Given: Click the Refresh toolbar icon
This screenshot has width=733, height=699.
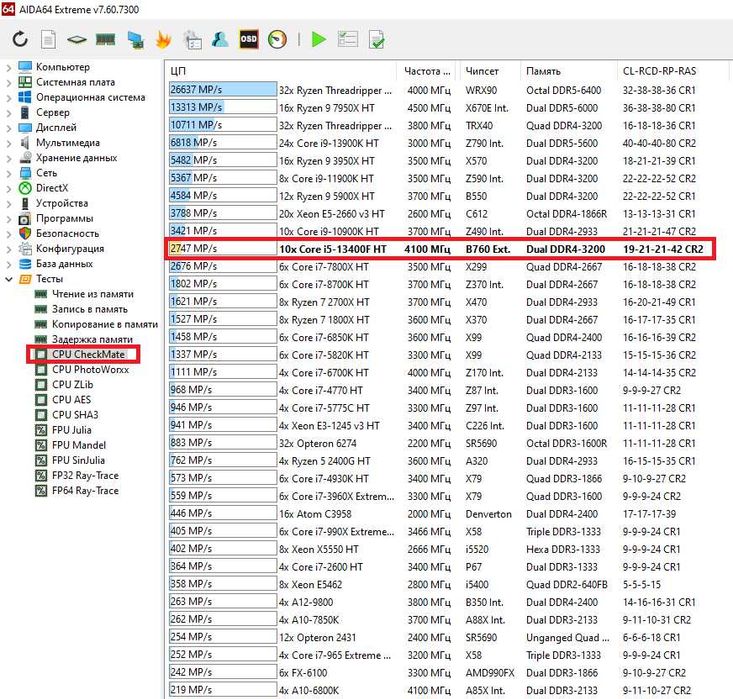Looking at the screenshot, I should (x=20, y=39).
